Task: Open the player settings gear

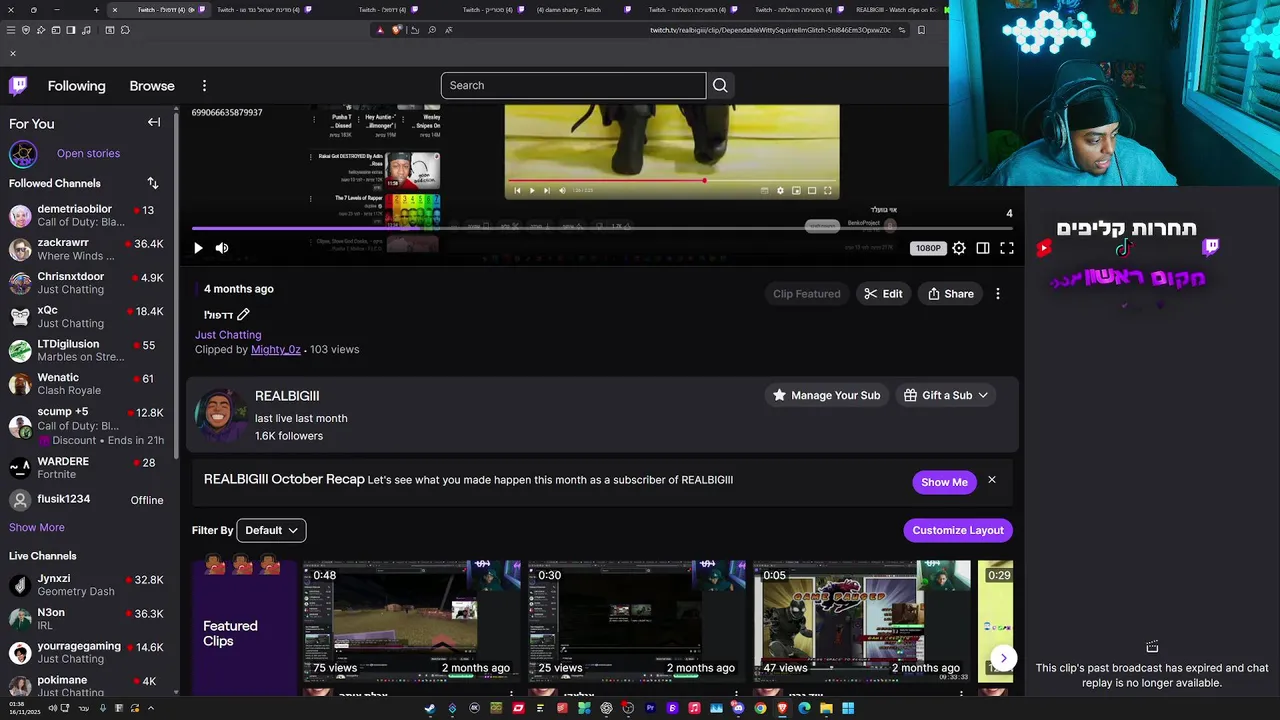Action: 959,248
